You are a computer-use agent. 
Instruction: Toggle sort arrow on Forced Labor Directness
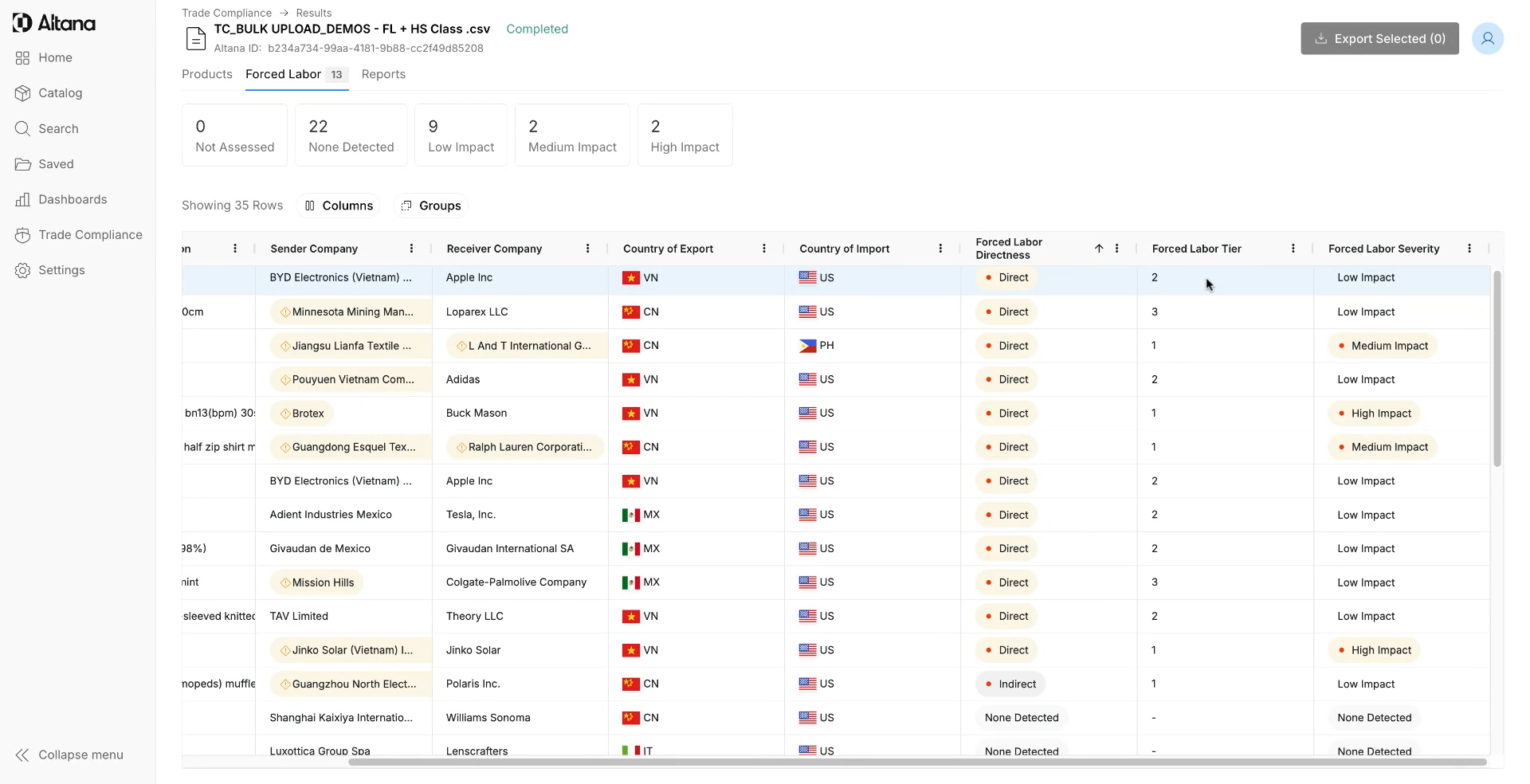1099,249
